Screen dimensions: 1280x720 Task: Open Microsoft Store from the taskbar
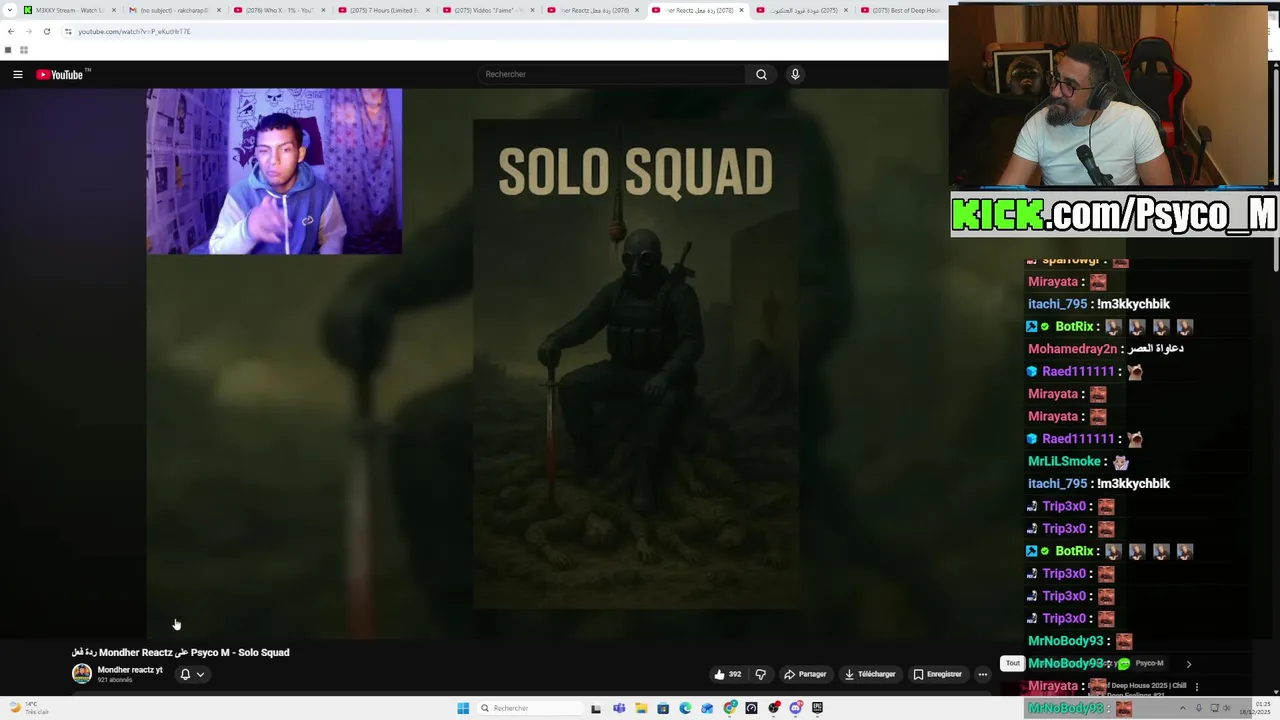coord(662,708)
